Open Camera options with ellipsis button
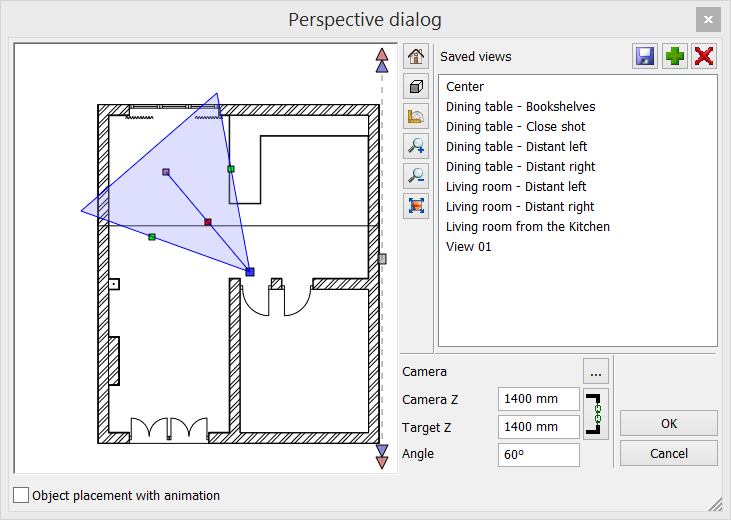 tap(595, 373)
